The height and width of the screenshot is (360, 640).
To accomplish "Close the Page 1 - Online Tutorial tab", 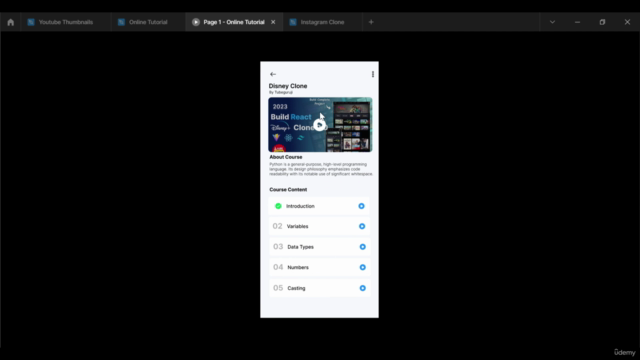I will tap(273, 22).
